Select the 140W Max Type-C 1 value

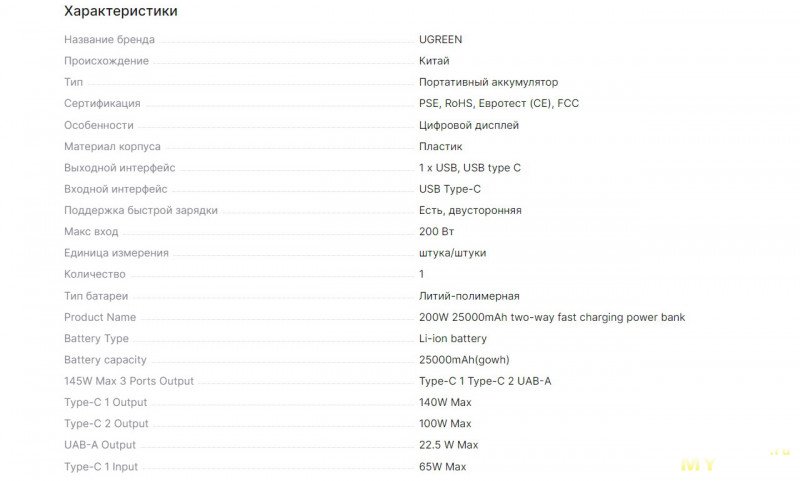coord(445,402)
